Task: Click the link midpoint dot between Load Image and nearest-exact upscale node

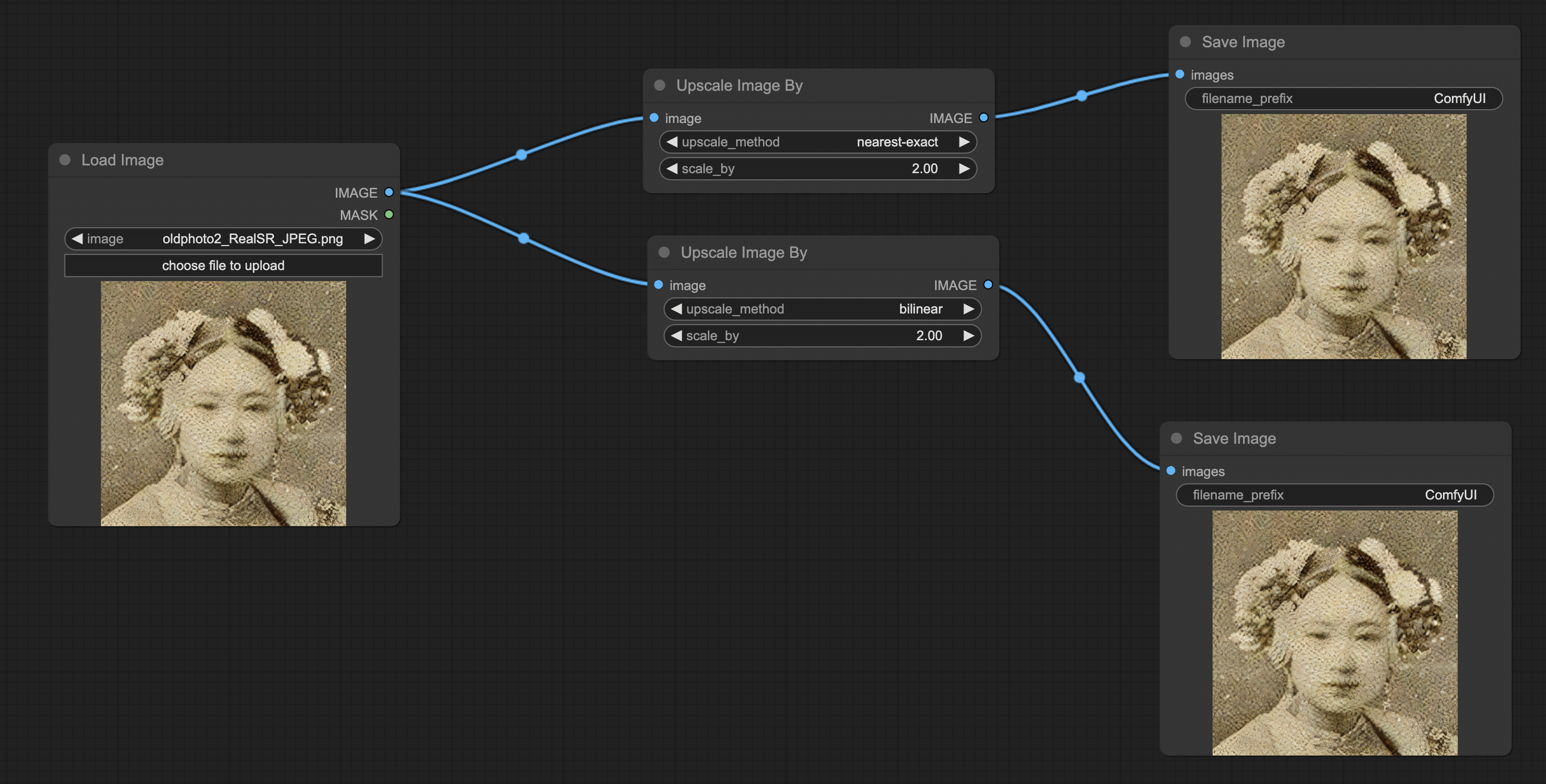Action: coord(521,155)
